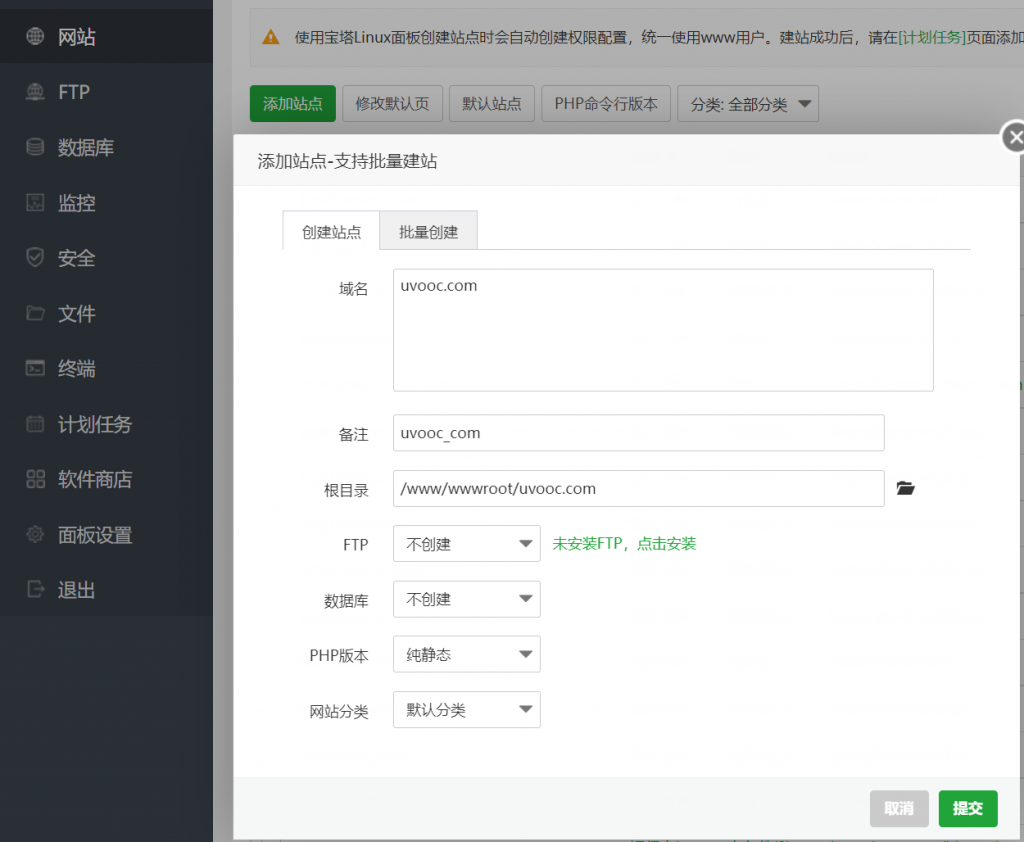The image size is (1024, 842).
Task: Open the 监控 (Monitoring) sidebar icon
Action: [33, 202]
